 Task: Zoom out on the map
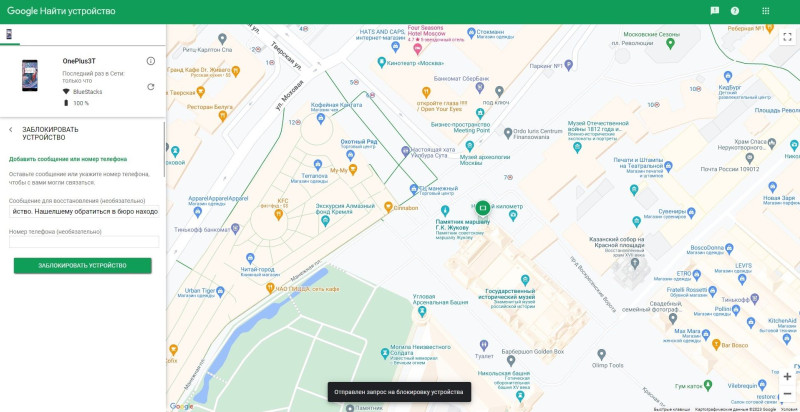click(x=787, y=394)
